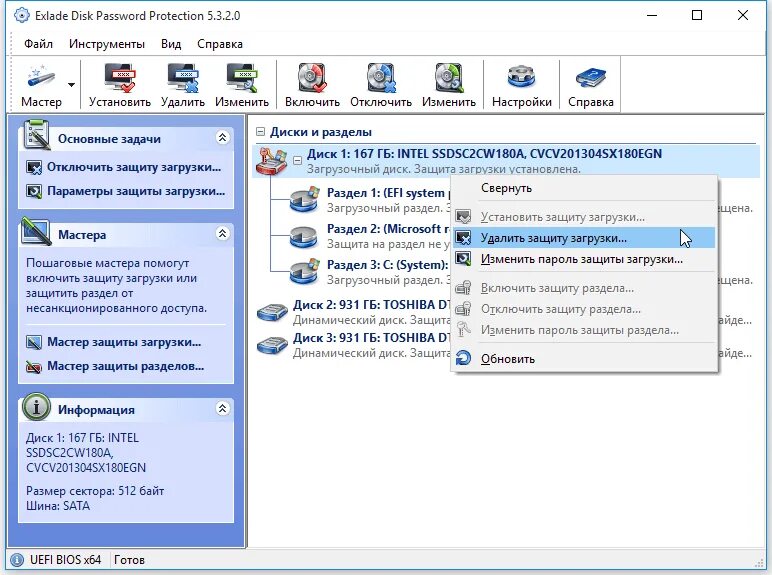
Task: Click Изменить пароль защиты раздела item
Action: pos(584,330)
